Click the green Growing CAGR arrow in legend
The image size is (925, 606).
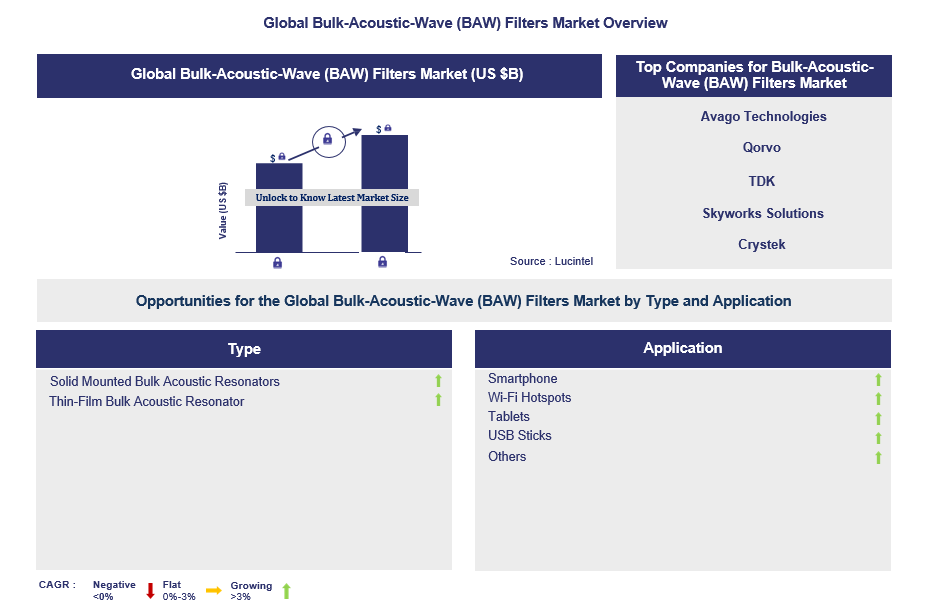point(286,591)
